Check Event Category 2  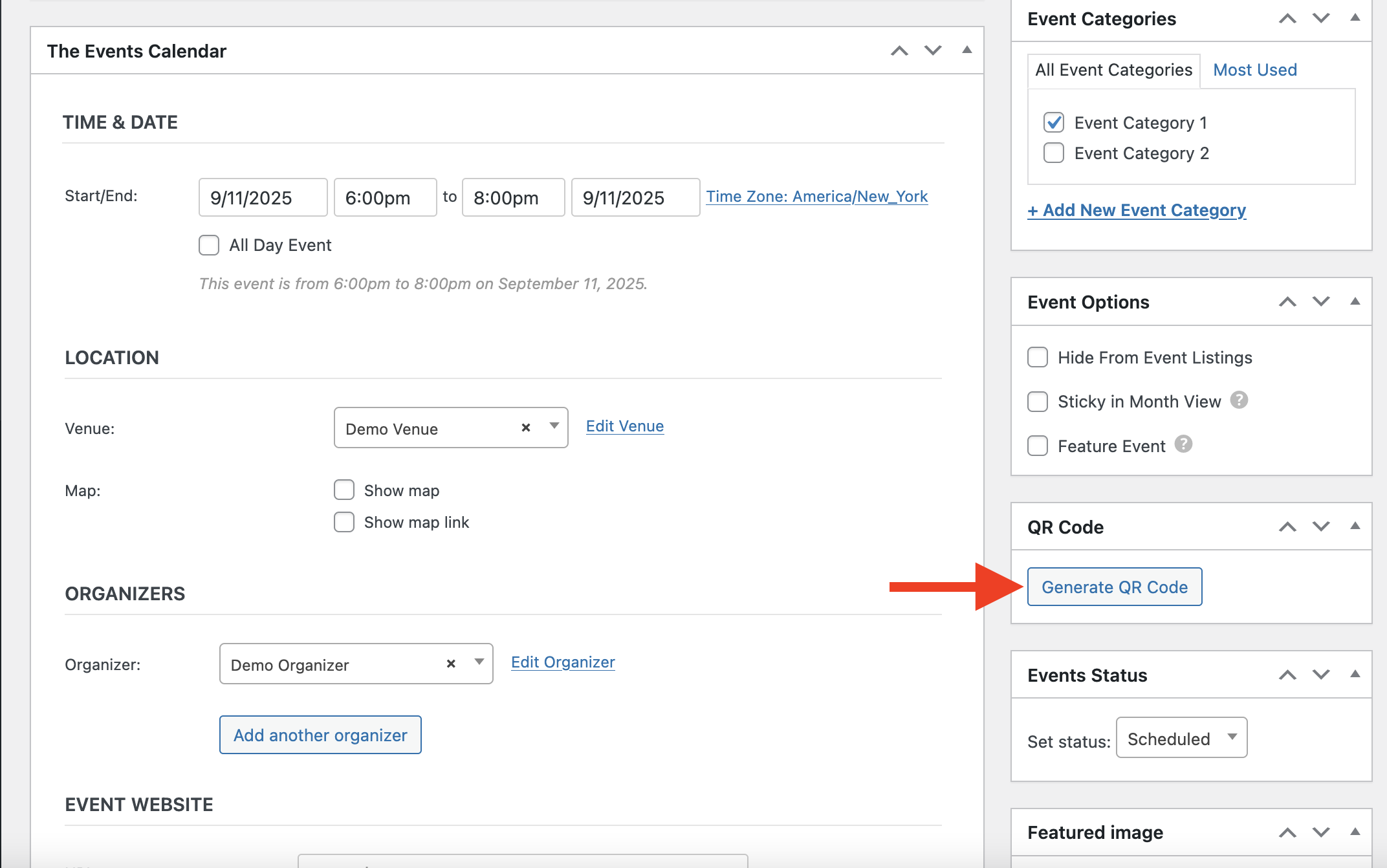1053,153
